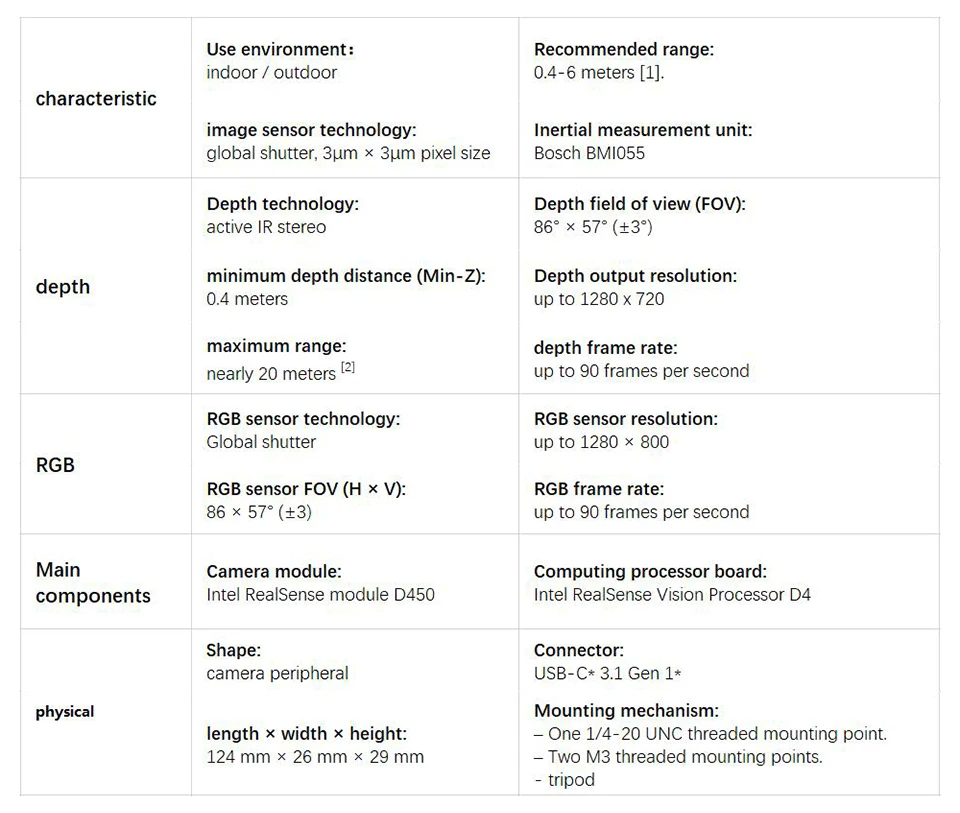Click the 'characteristic' row header

pos(96,98)
